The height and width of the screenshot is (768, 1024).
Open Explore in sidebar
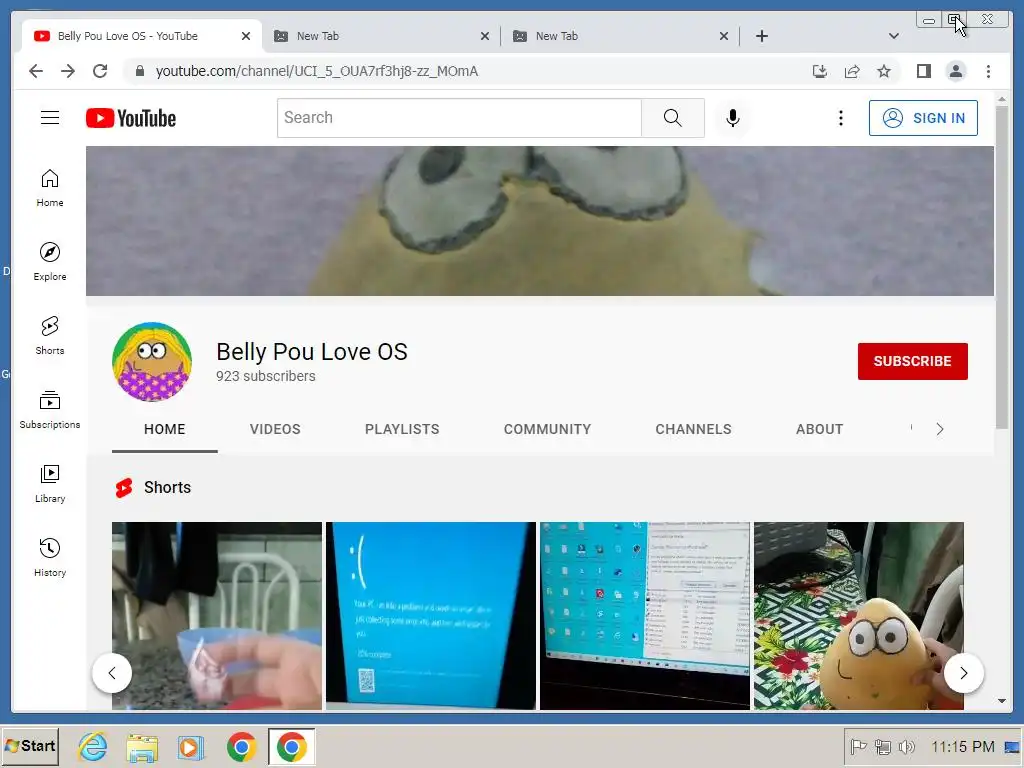50,261
